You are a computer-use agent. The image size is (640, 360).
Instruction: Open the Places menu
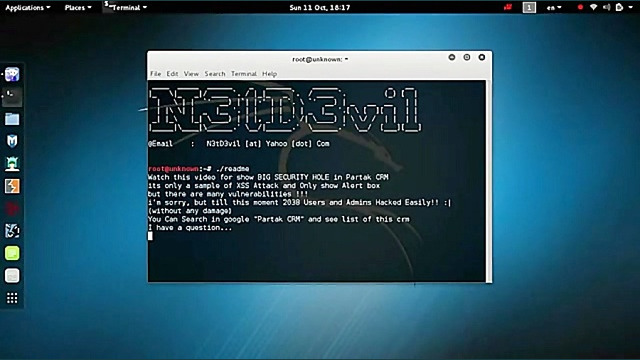coord(78,7)
